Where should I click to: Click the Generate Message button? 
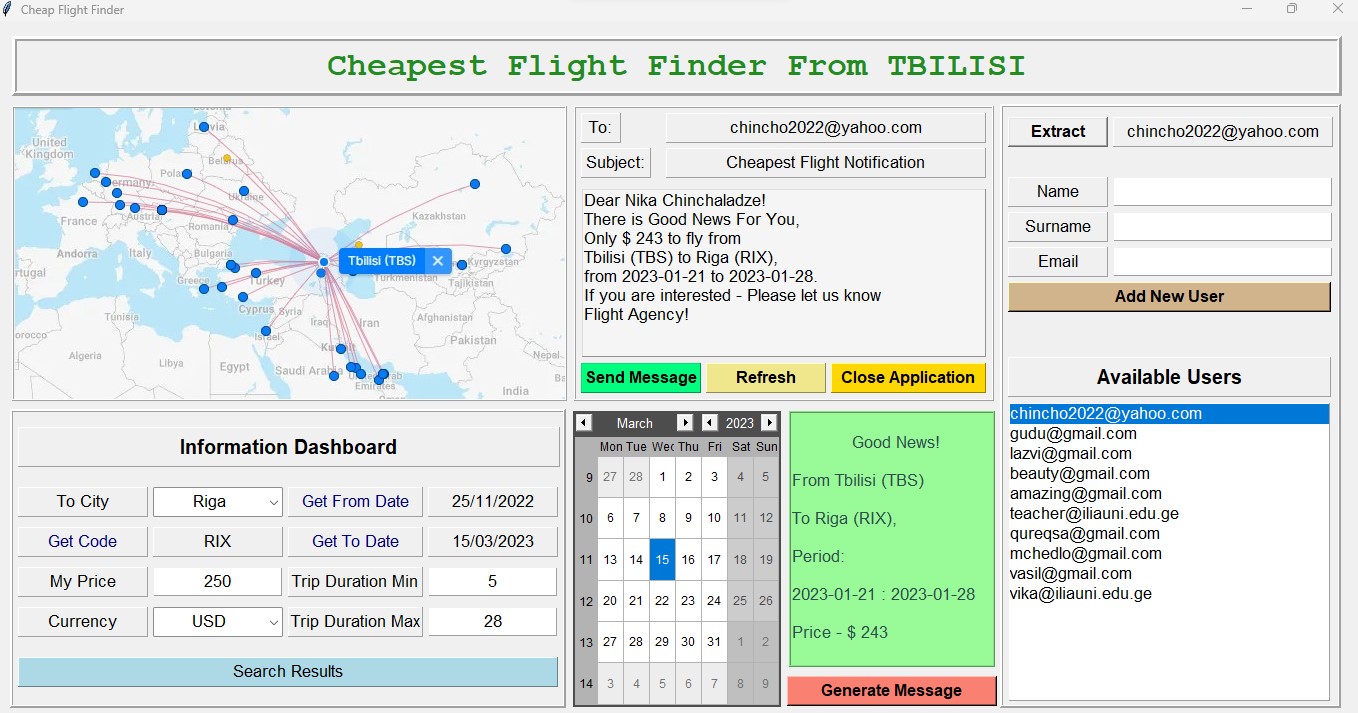coord(890,690)
